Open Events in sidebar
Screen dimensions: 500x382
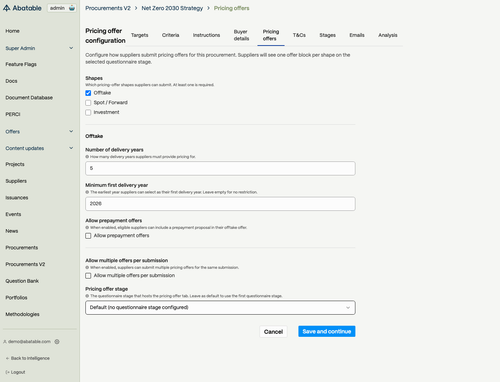pyautogui.click(x=13, y=214)
